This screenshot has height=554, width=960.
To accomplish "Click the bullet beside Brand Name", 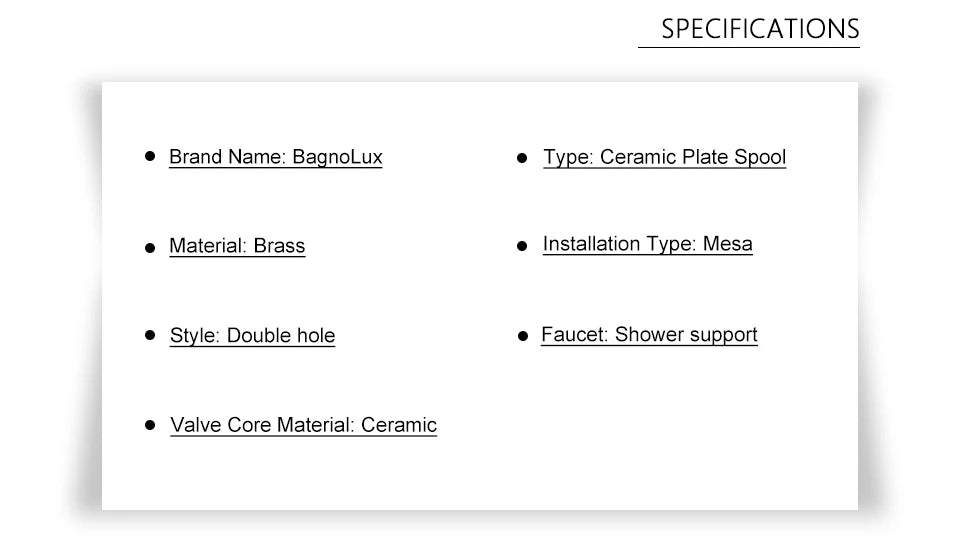I will click(x=150, y=156).
